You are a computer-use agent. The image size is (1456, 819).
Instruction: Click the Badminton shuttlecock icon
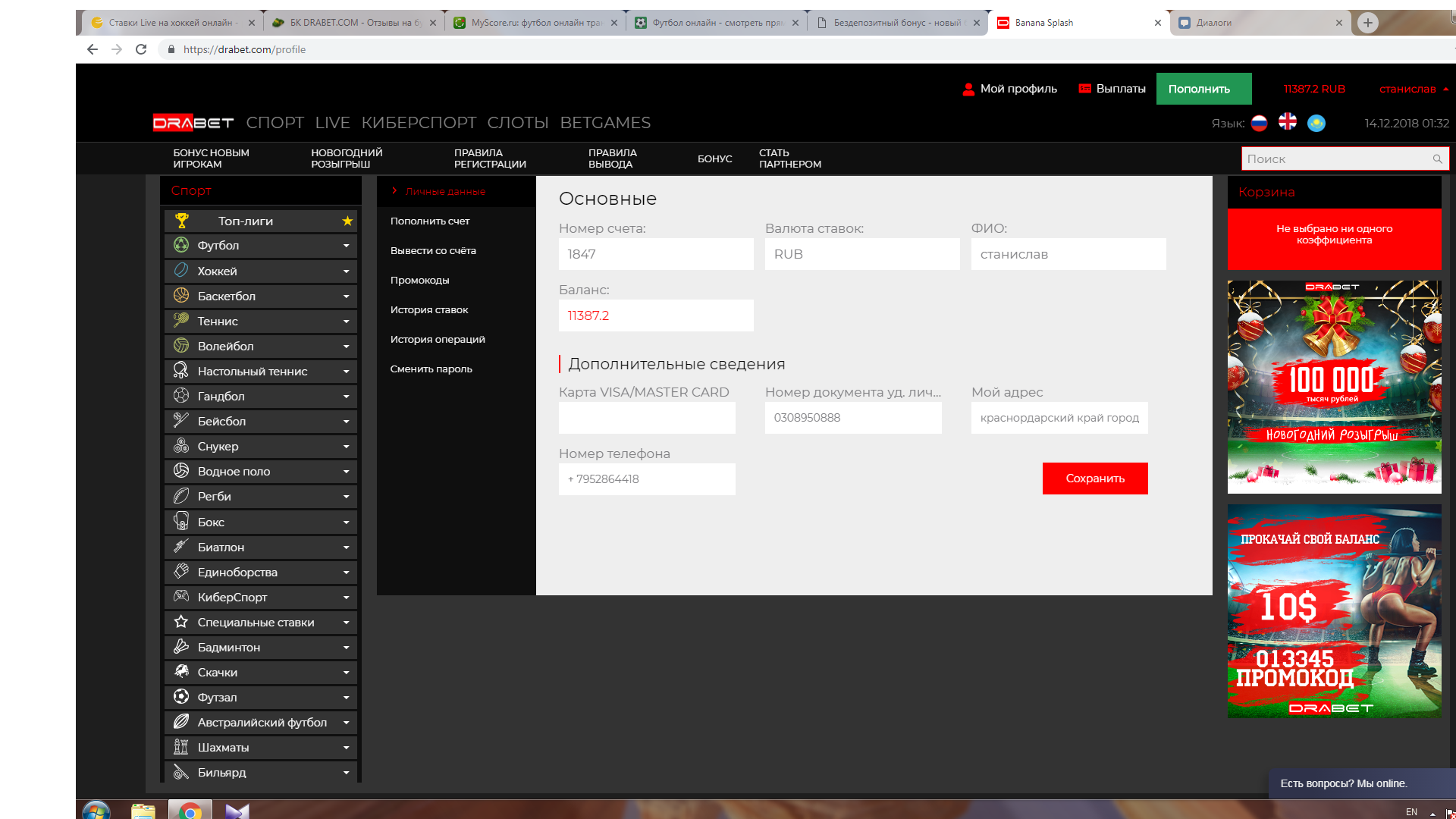pyautogui.click(x=181, y=647)
